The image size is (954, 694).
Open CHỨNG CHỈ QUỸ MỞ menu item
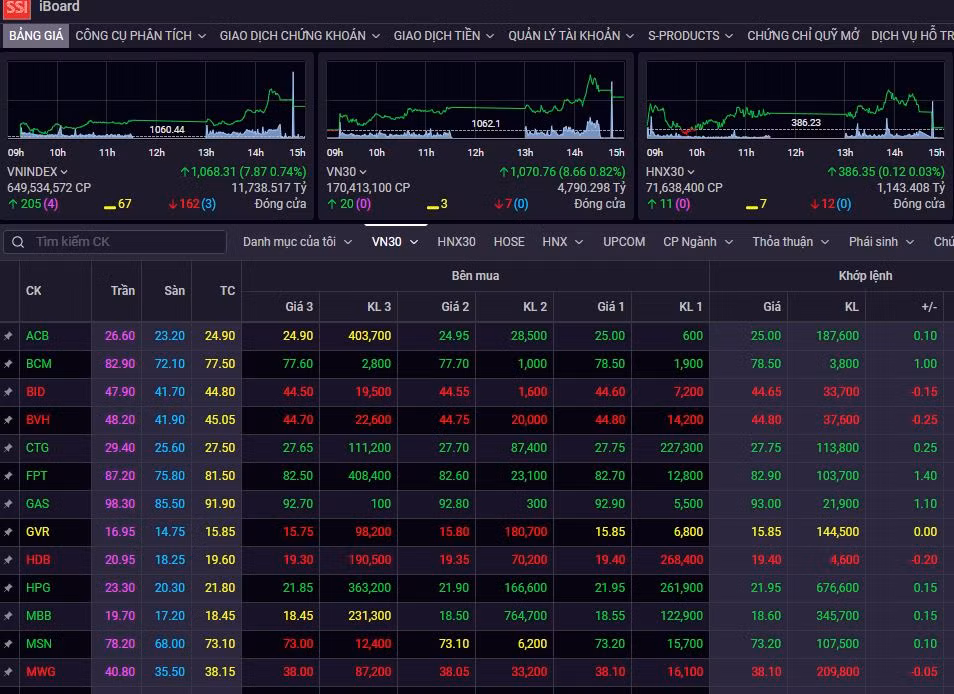tap(803, 36)
